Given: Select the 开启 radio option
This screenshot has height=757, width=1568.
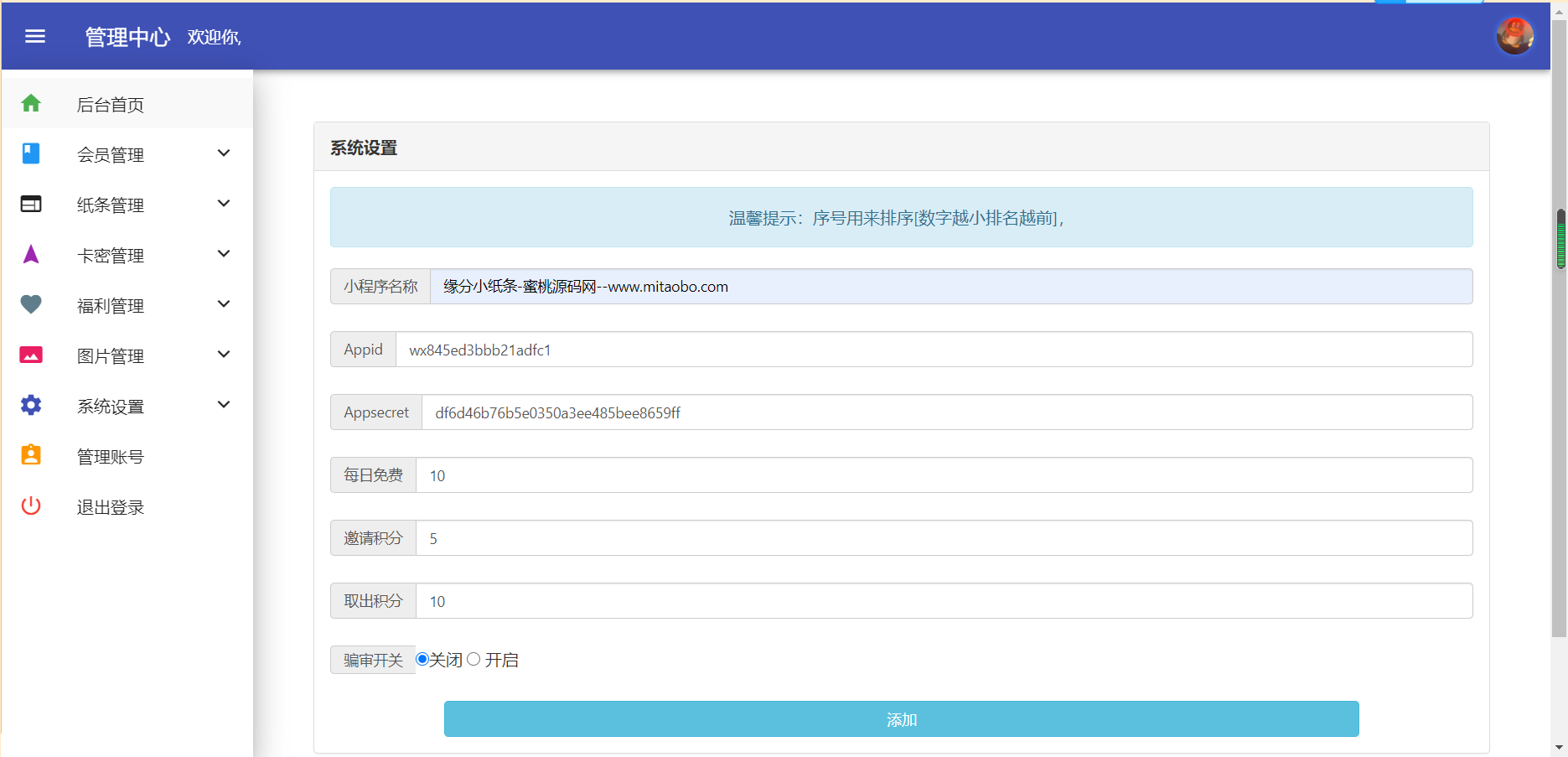Looking at the screenshot, I should click(x=474, y=659).
